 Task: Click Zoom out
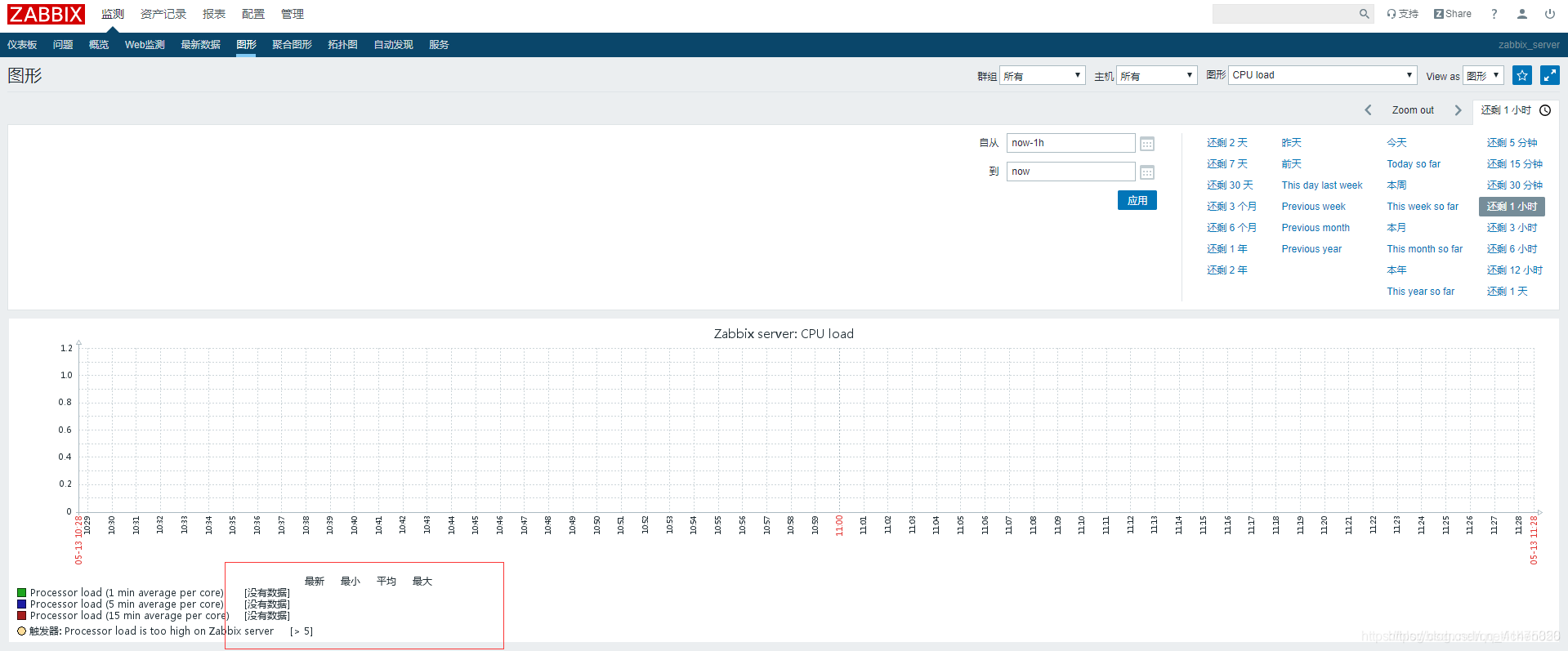(1413, 110)
